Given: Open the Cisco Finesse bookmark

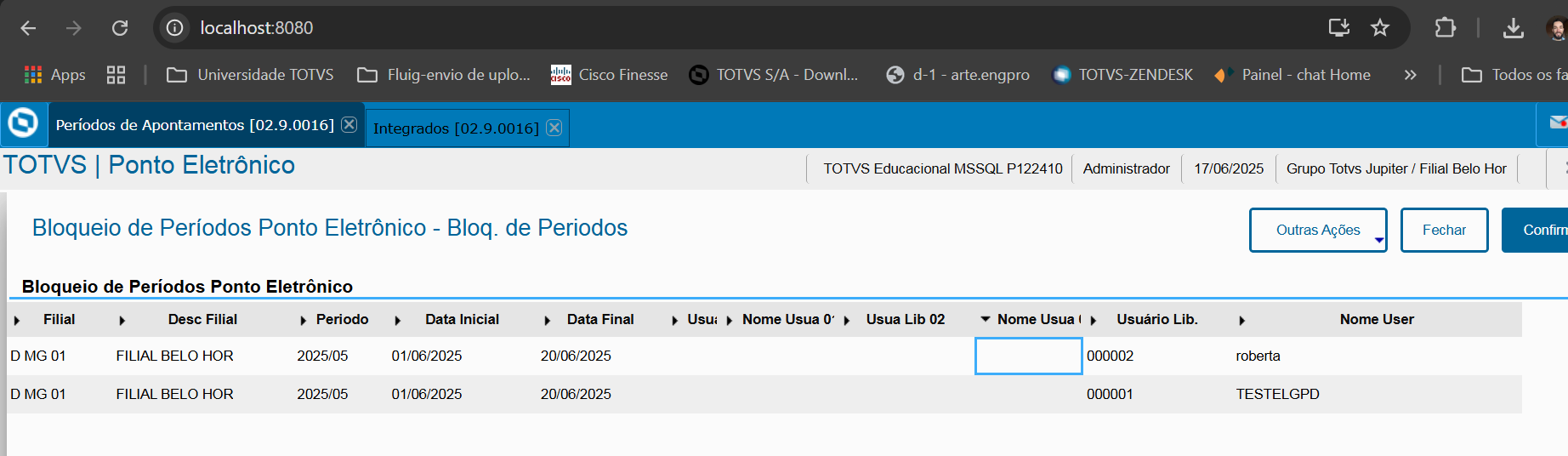Looking at the screenshot, I should (609, 75).
